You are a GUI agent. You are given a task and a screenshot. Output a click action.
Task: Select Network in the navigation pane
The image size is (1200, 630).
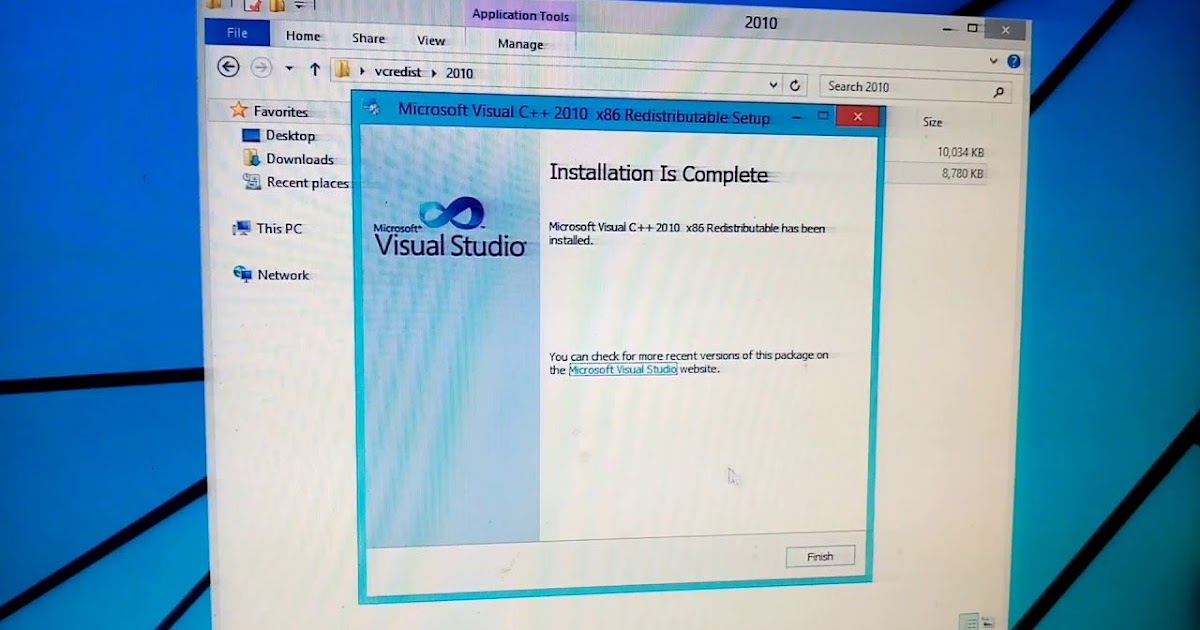[x=283, y=275]
